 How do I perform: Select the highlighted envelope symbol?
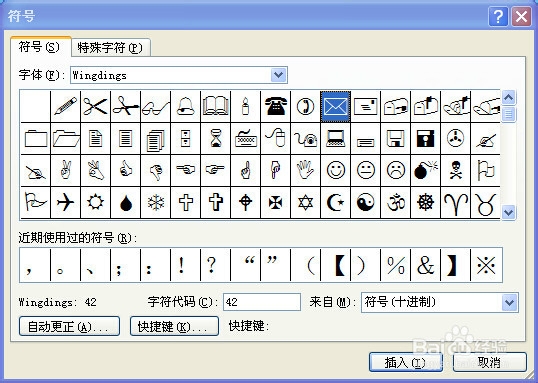tap(336, 106)
